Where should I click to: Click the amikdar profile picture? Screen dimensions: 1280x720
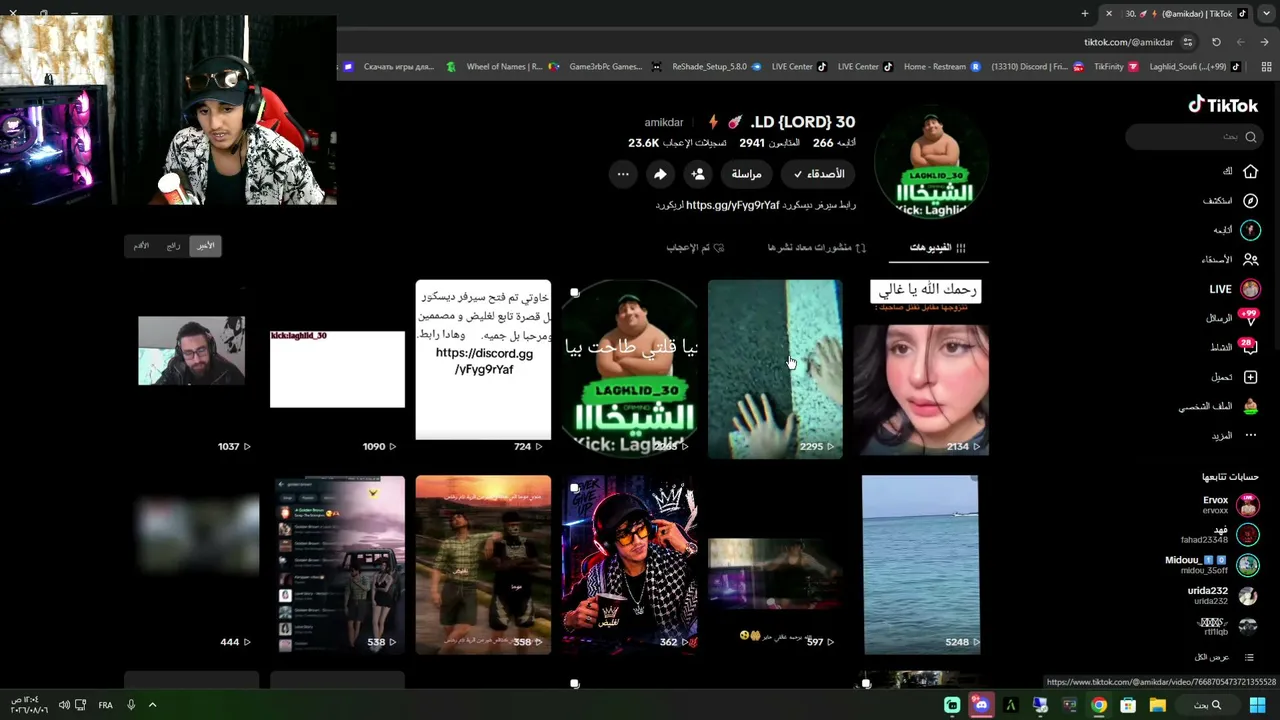933,163
